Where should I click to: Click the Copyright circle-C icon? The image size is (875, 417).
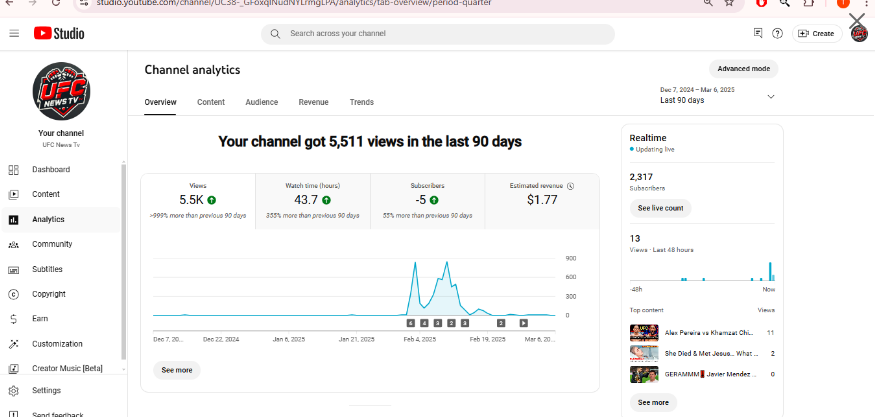13,294
